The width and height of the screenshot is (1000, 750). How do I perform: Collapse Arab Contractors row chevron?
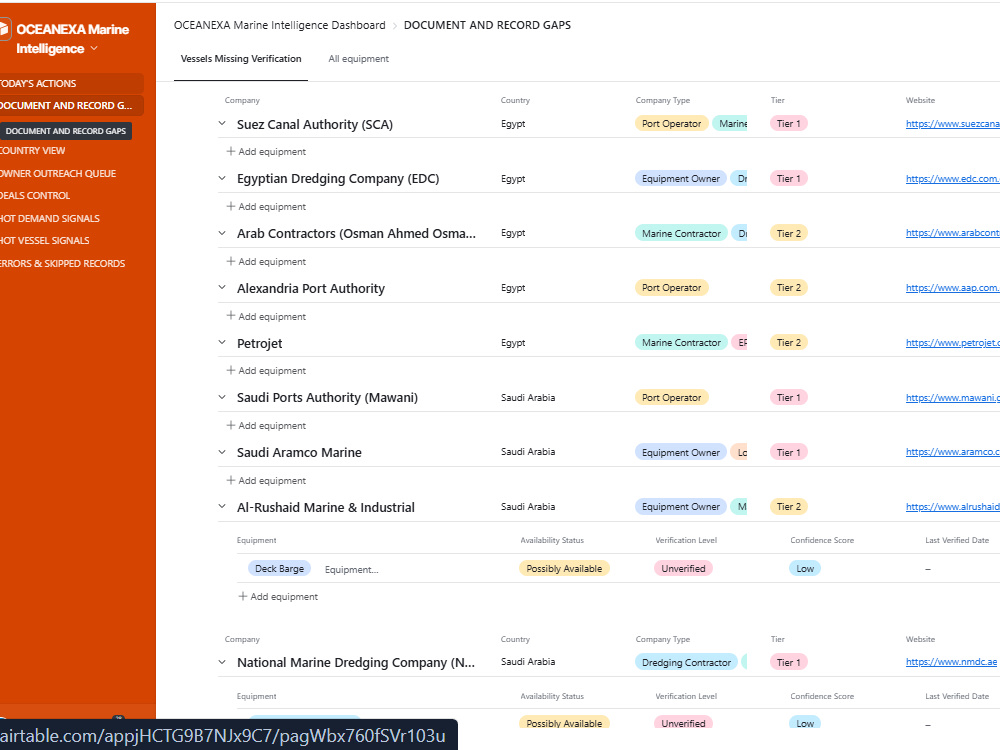coord(222,233)
